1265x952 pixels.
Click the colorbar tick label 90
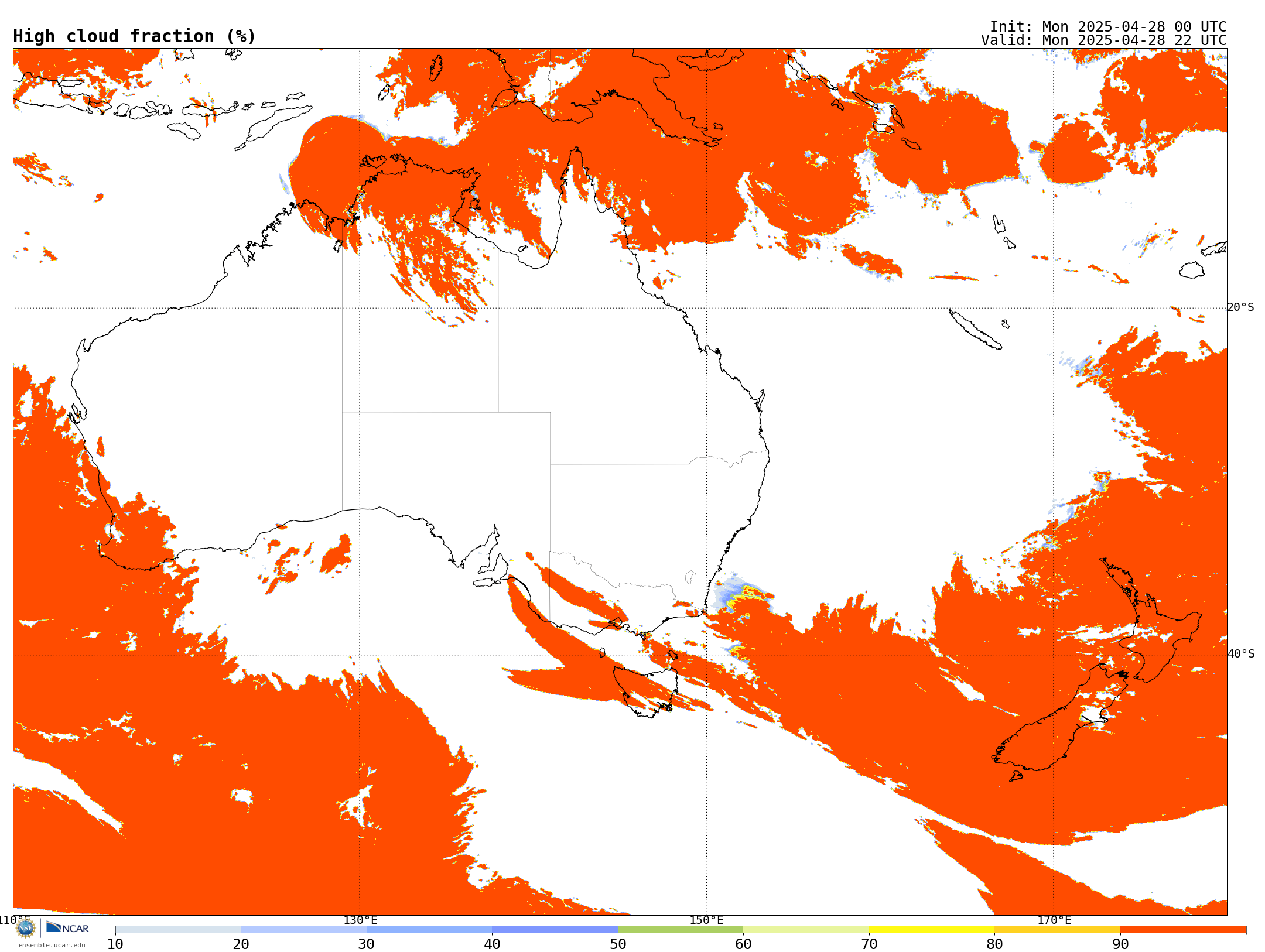1120,944
